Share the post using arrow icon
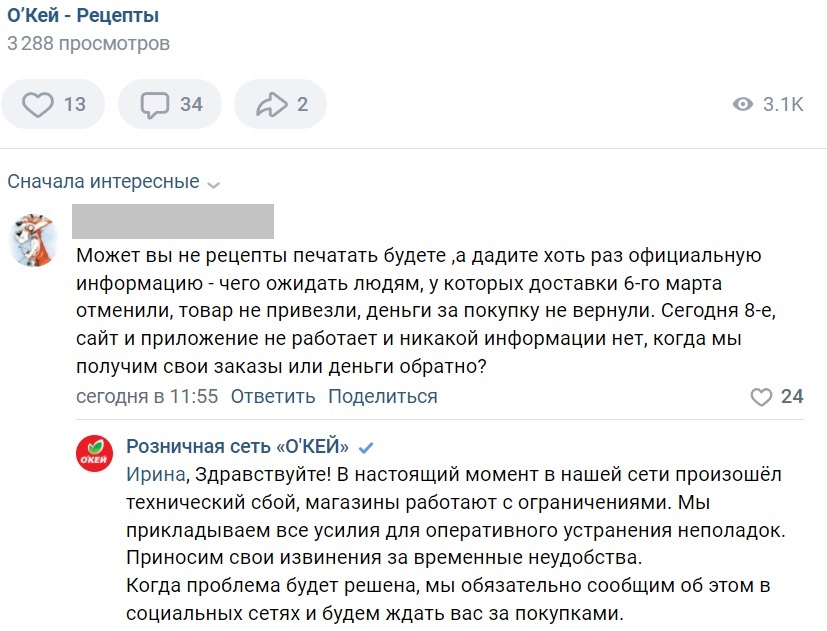 (x=271, y=104)
